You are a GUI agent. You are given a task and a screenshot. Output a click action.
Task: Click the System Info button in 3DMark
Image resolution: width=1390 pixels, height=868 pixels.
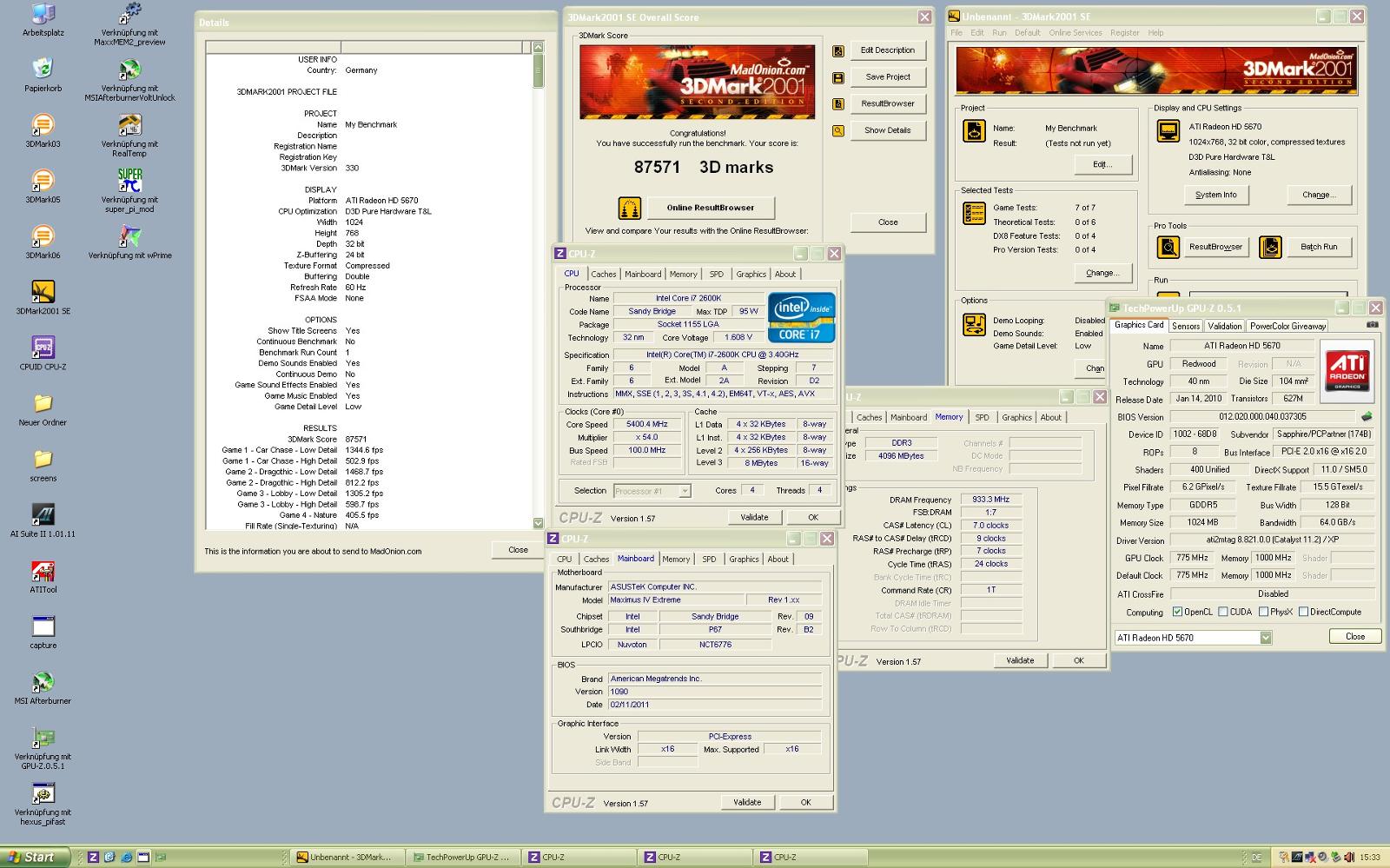(x=1215, y=195)
